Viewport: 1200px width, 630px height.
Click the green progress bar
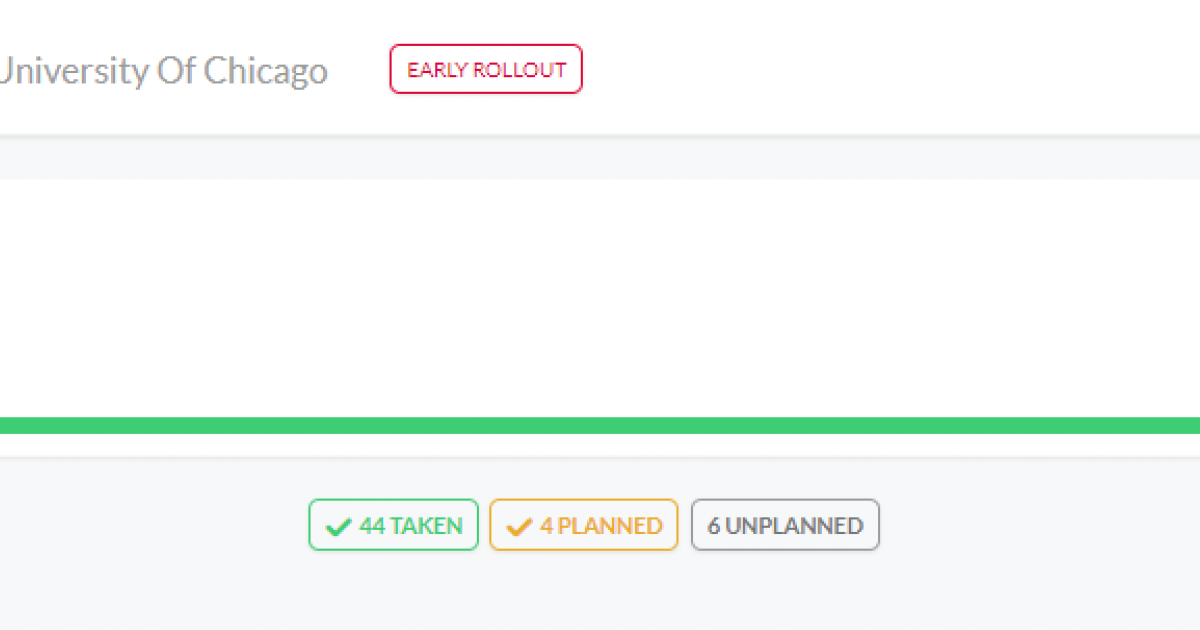600,425
